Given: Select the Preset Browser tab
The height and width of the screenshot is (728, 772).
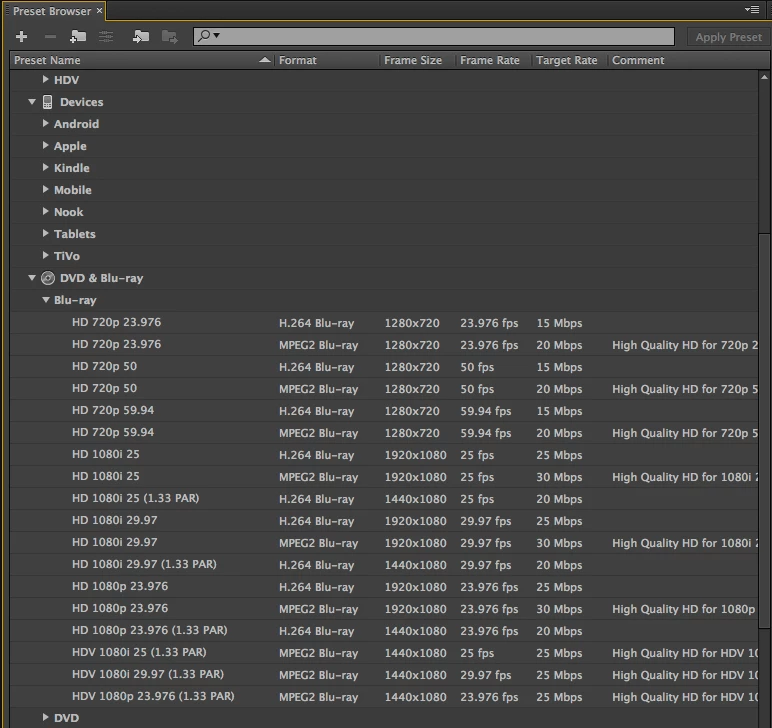Looking at the screenshot, I should (x=52, y=11).
